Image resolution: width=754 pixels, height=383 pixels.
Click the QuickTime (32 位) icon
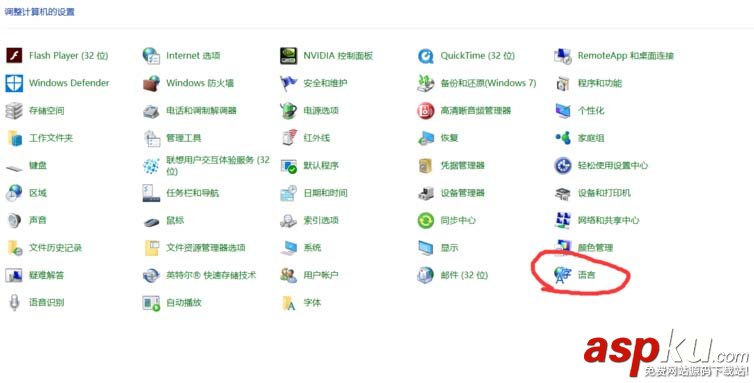426,56
